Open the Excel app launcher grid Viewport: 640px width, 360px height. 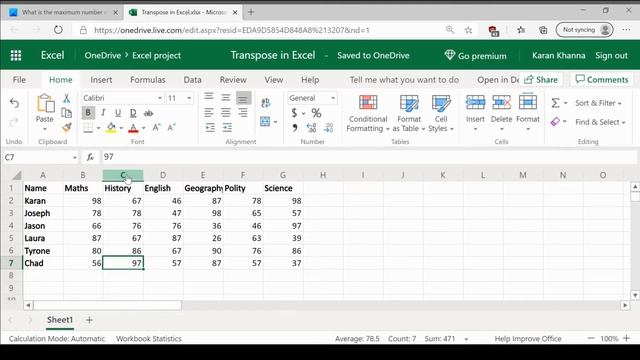(16, 55)
